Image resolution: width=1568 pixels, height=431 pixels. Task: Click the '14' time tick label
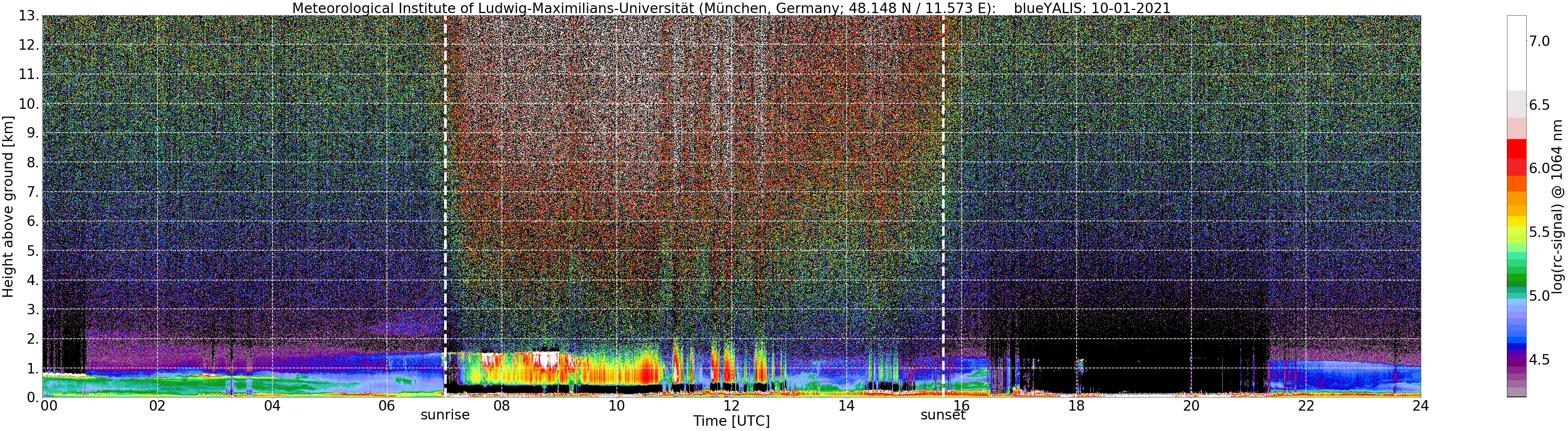click(x=846, y=406)
